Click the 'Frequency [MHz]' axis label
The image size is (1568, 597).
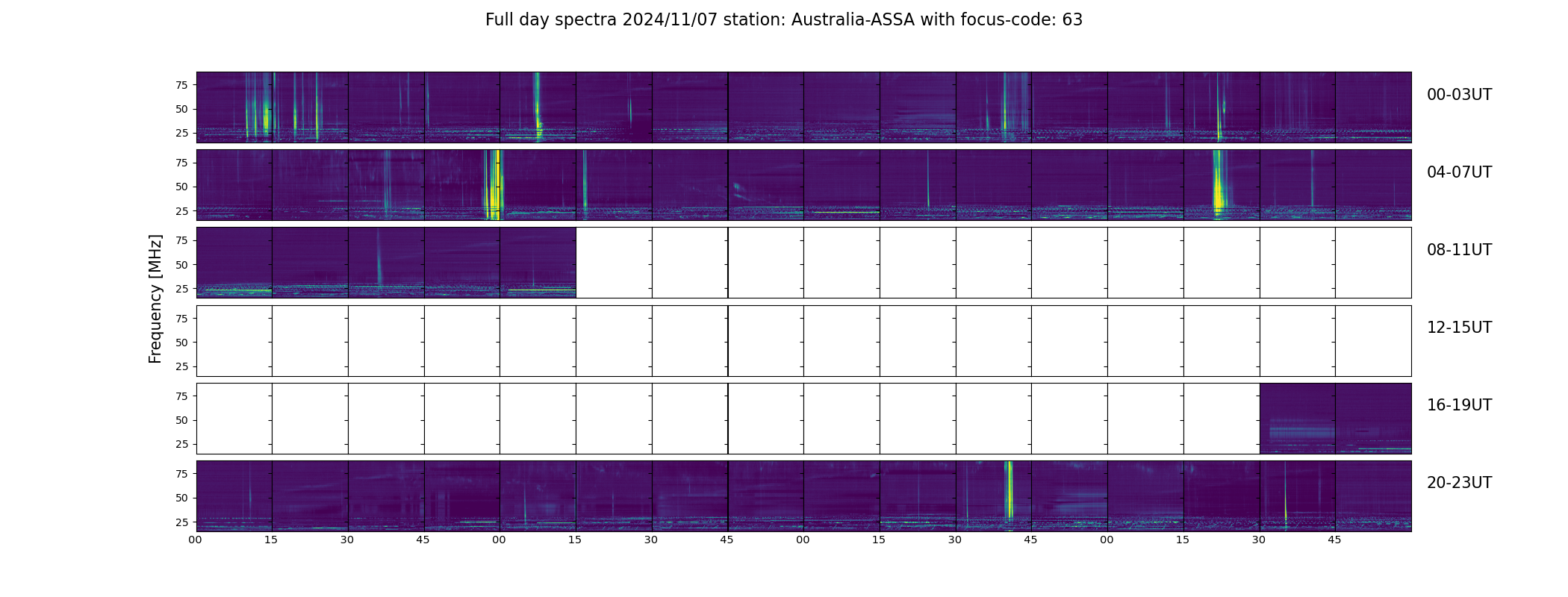pyautogui.click(x=155, y=298)
